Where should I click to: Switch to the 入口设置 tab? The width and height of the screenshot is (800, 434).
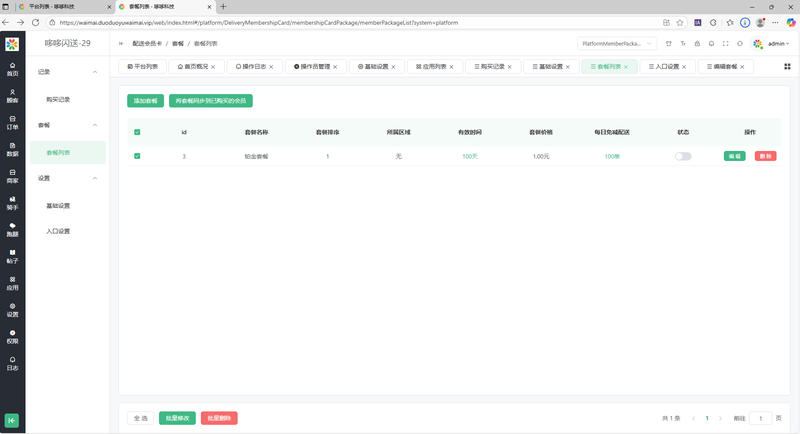[667, 67]
